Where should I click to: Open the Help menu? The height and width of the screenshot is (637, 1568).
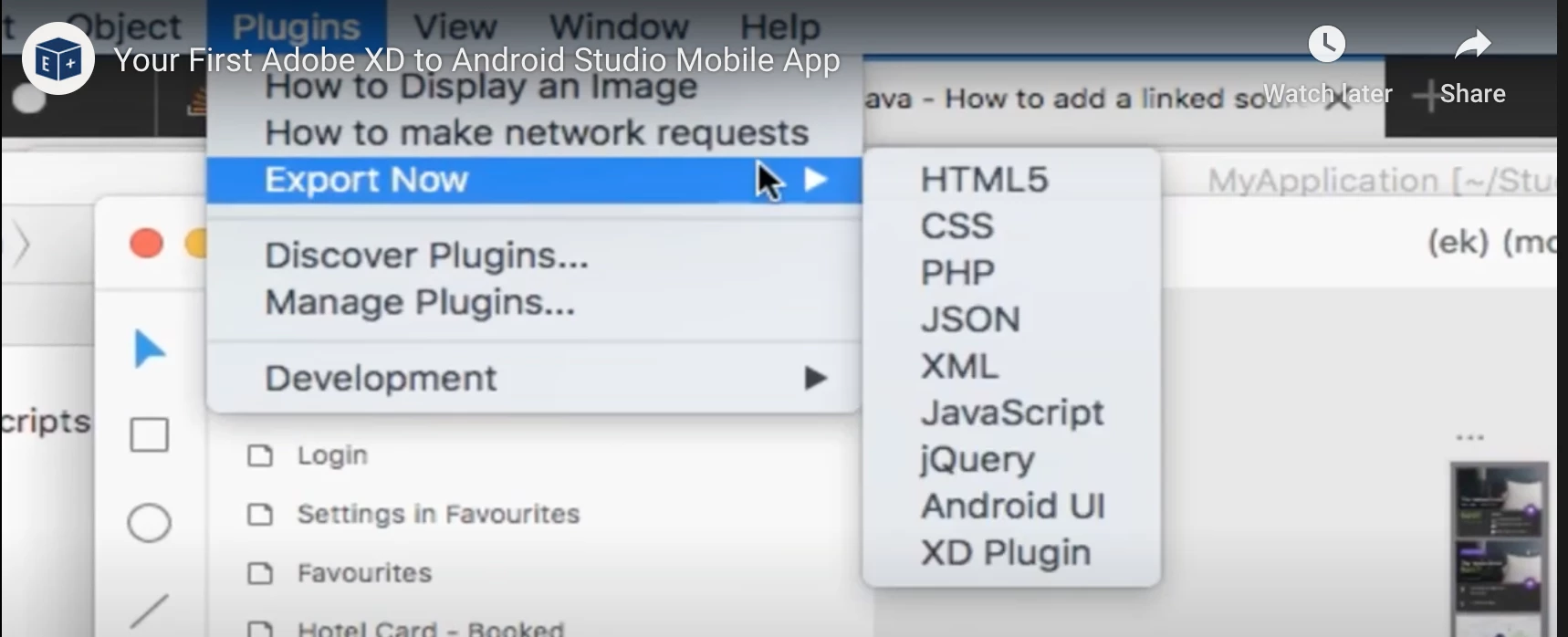click(x=779, y=26)
